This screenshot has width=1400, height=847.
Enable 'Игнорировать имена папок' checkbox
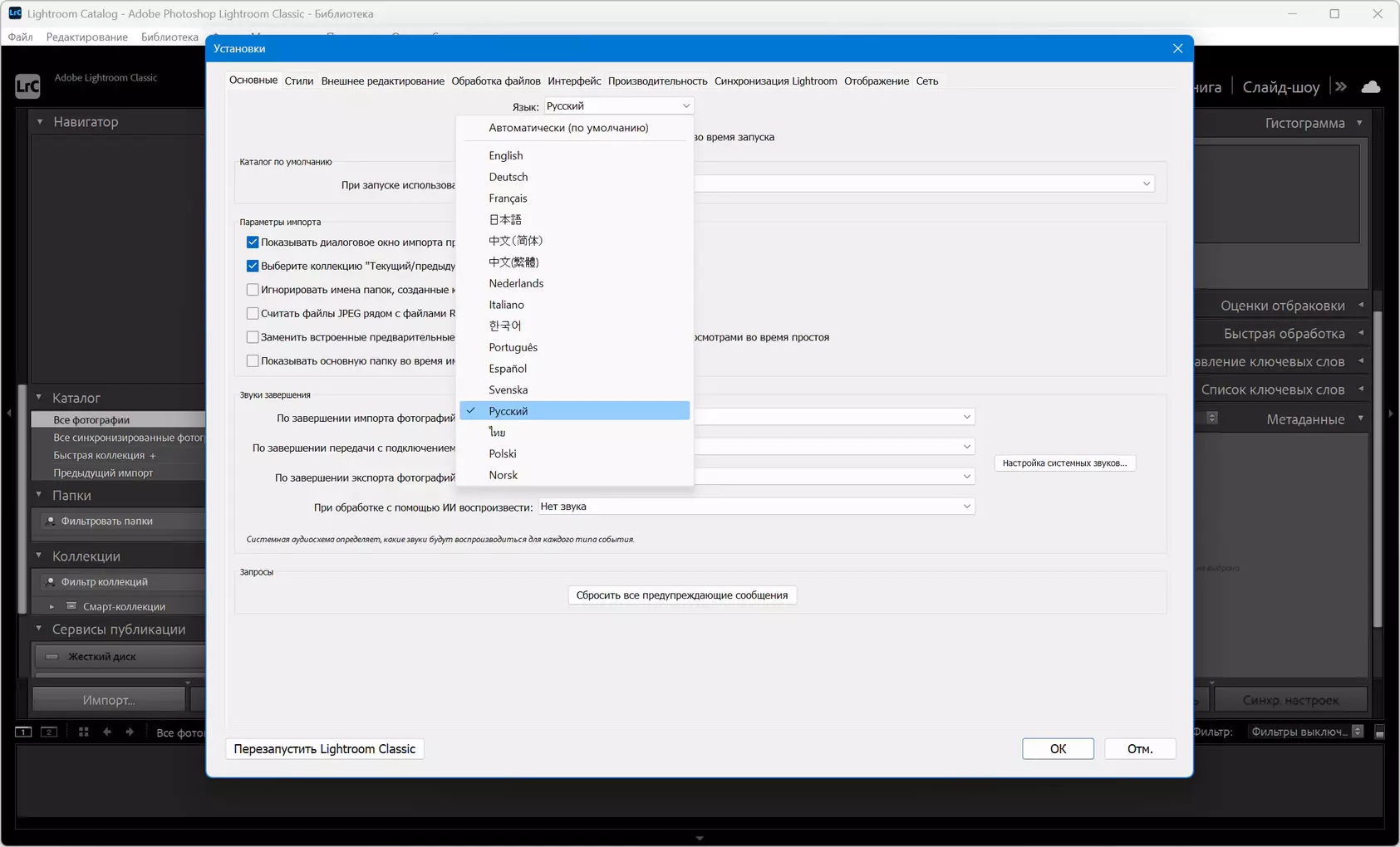pyautogui.click(x=253, y=290)
